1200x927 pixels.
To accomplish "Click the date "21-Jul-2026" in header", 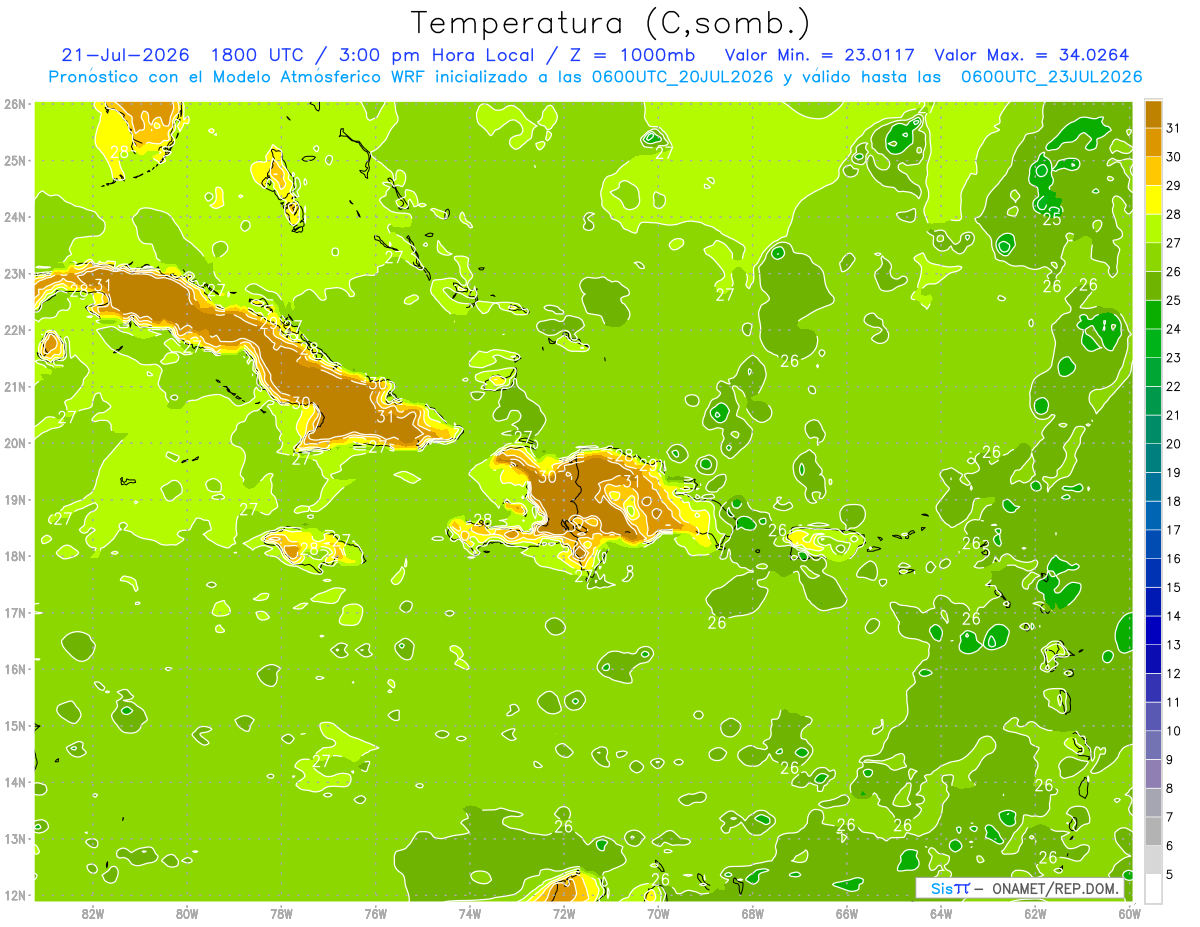I will coord(126,55).
